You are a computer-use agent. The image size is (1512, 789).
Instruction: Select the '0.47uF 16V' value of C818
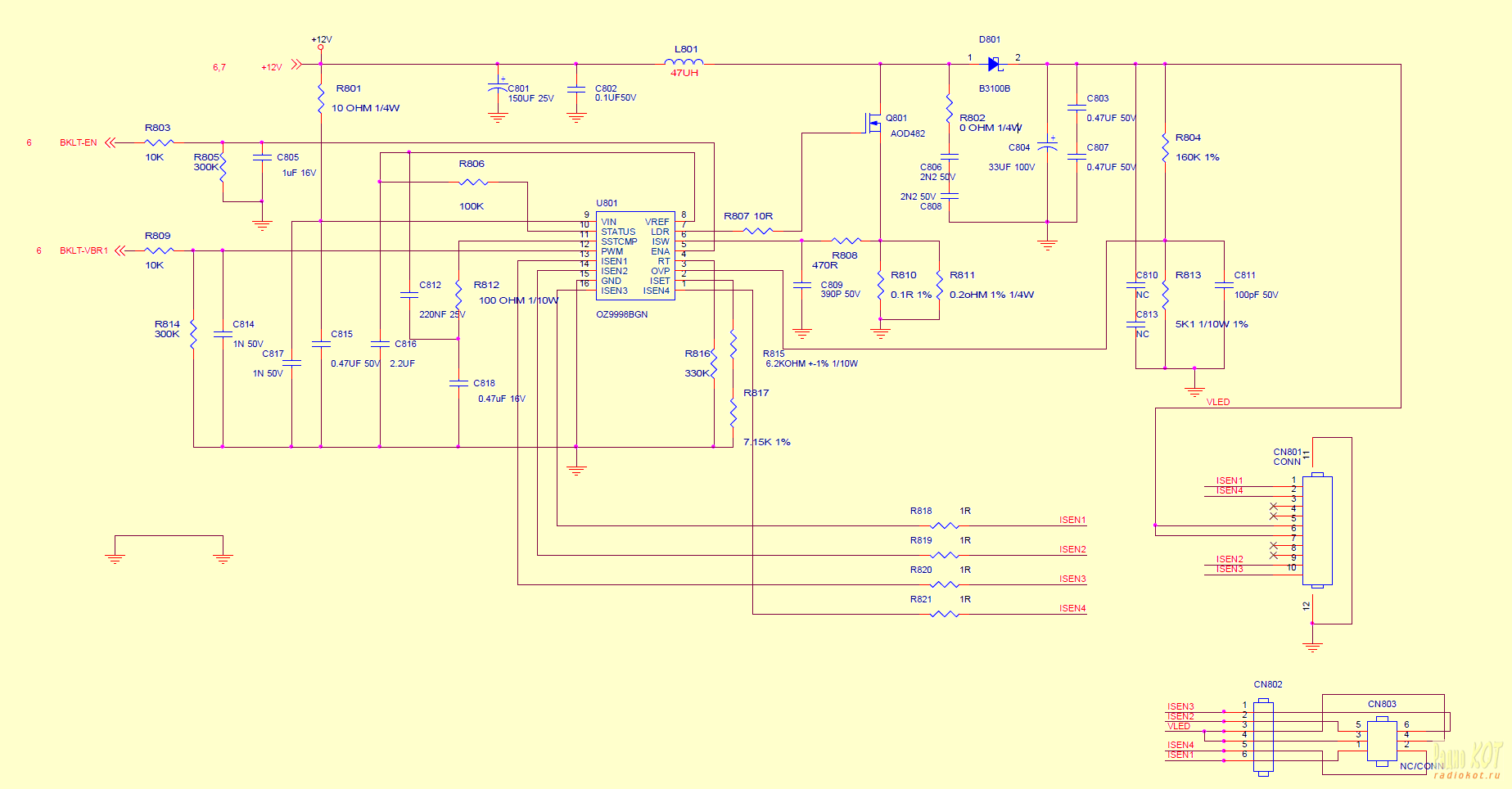point(502,399)
